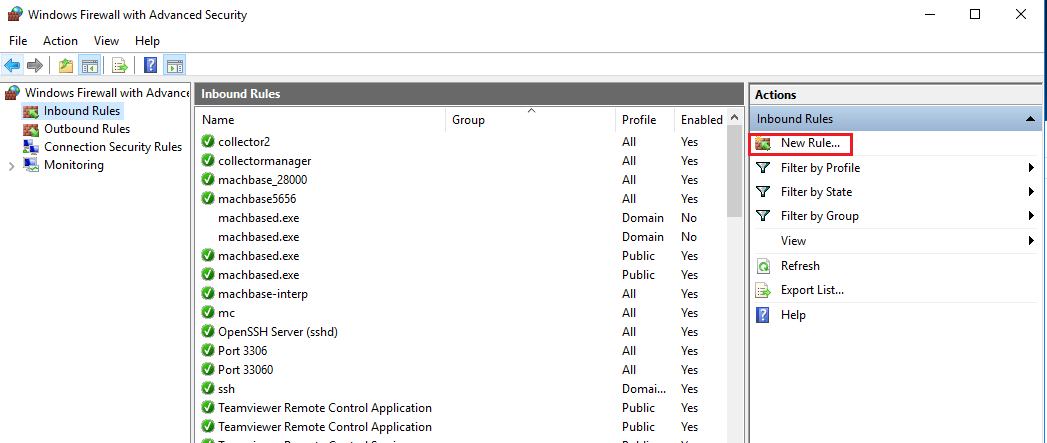Click Export List... in Actions pane
Screen dimensions: 1047x443
pyautogui.click(x=811, y=290)
